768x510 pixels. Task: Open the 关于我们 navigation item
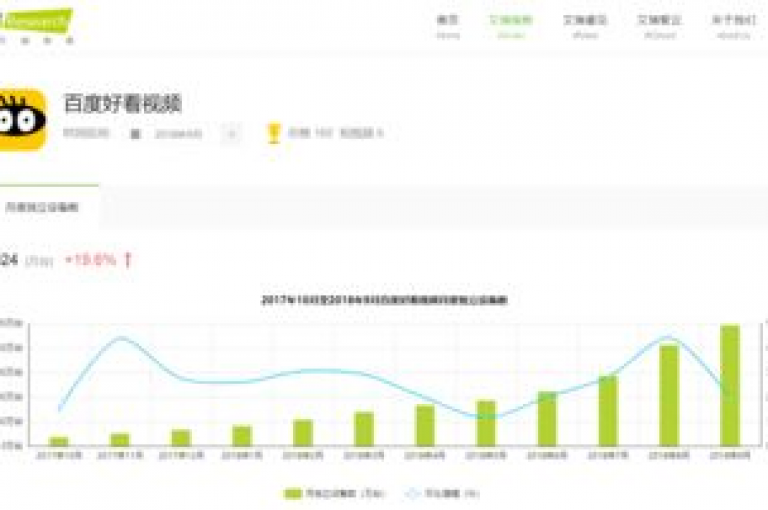click(733, 26)
